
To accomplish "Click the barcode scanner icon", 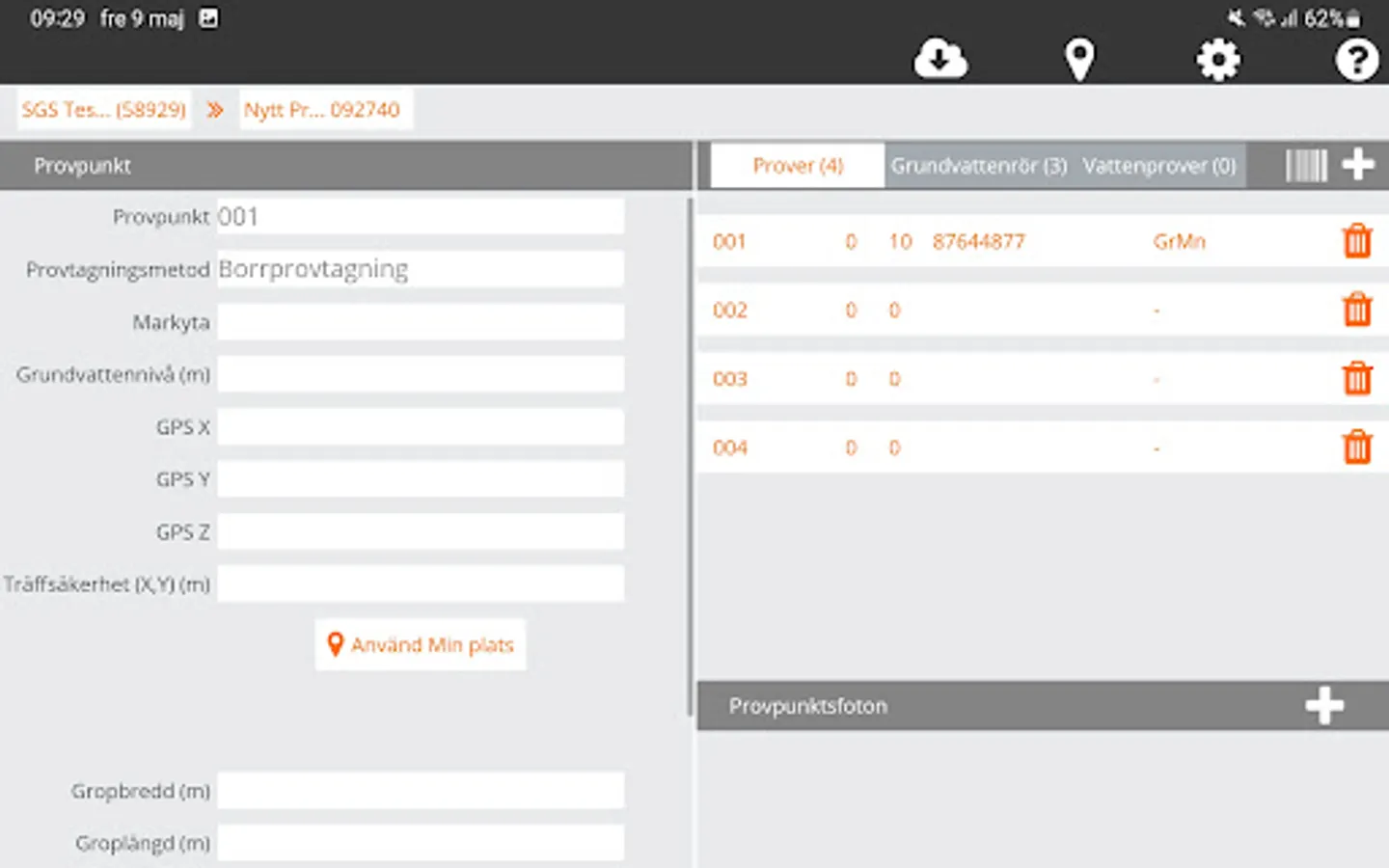I will 1304,165.
